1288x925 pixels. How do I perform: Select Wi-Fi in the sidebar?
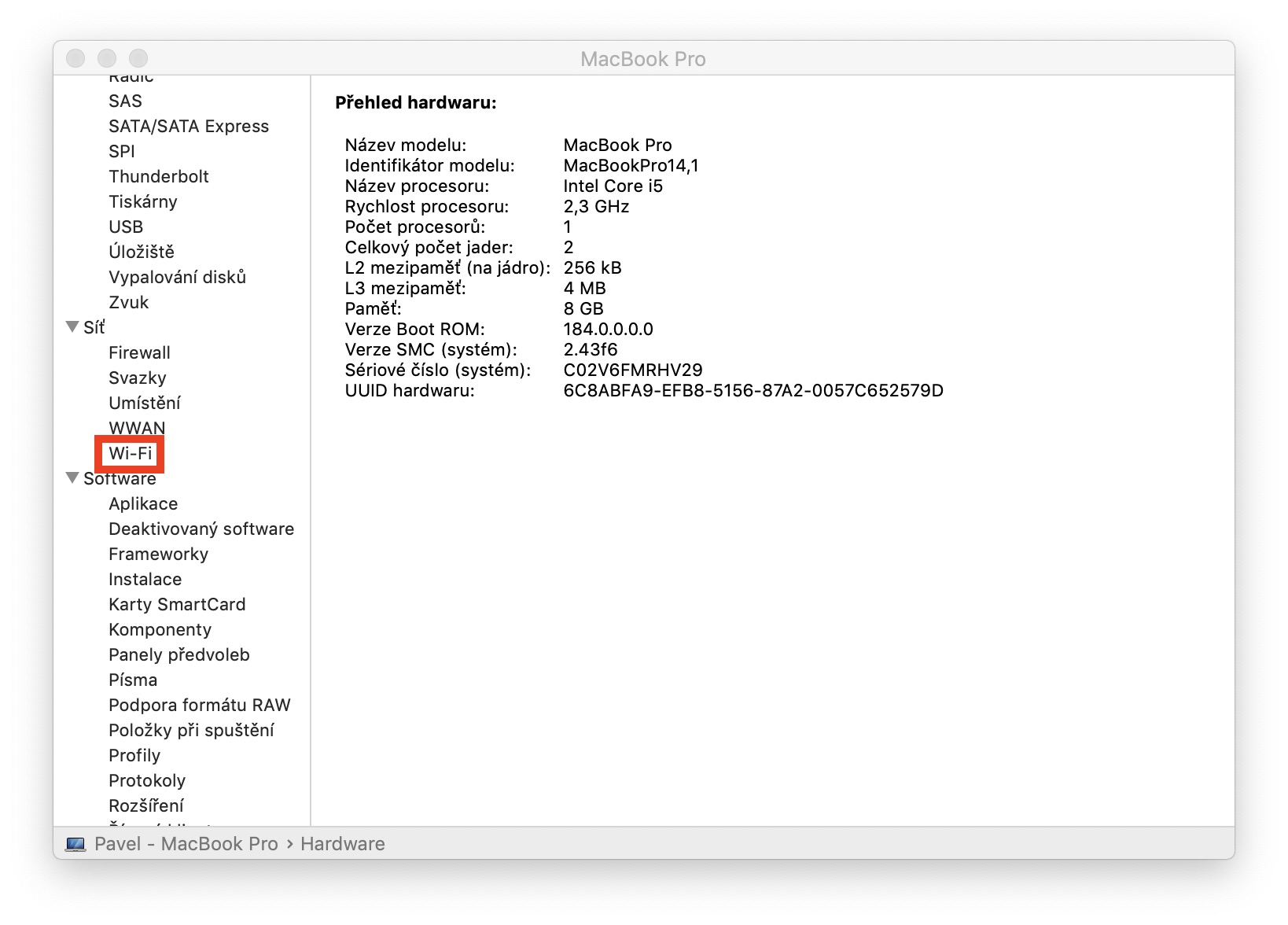(x=131, y=453)
